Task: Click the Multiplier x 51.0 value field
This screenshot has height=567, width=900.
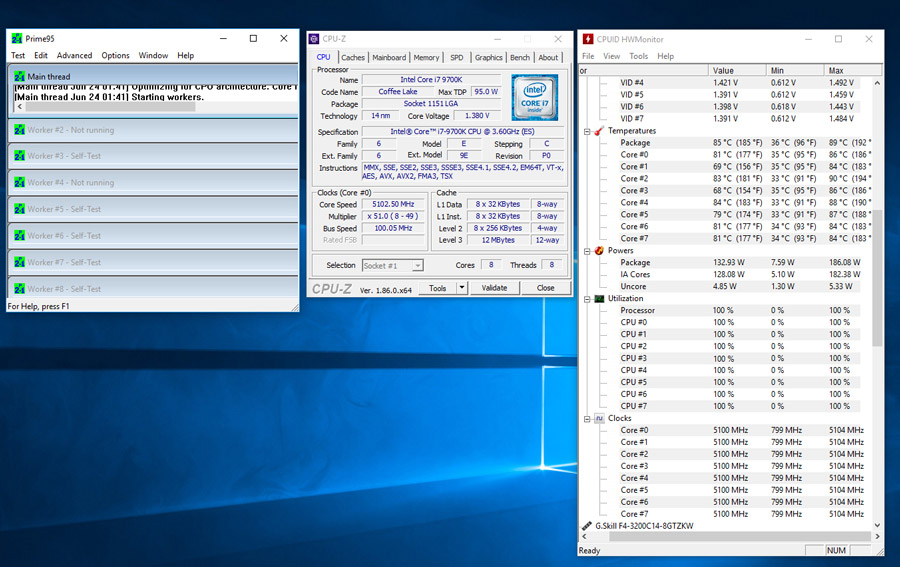Action: click(x=393, y=216)
